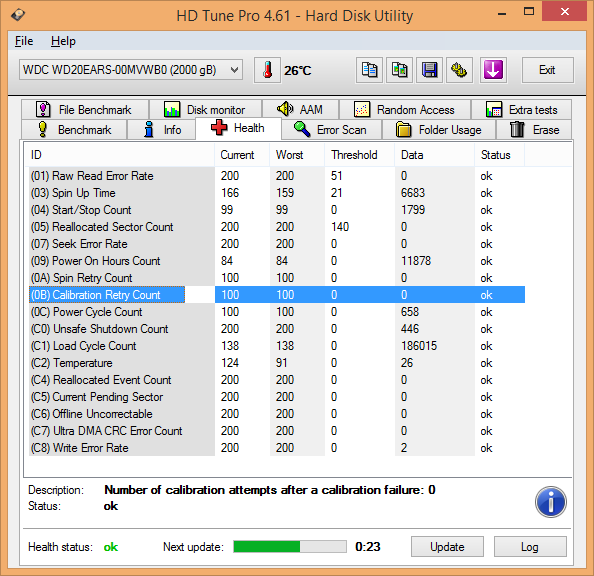Click the 0:23 countdown timer
The image size is (594, 576).
pos(367,546)
